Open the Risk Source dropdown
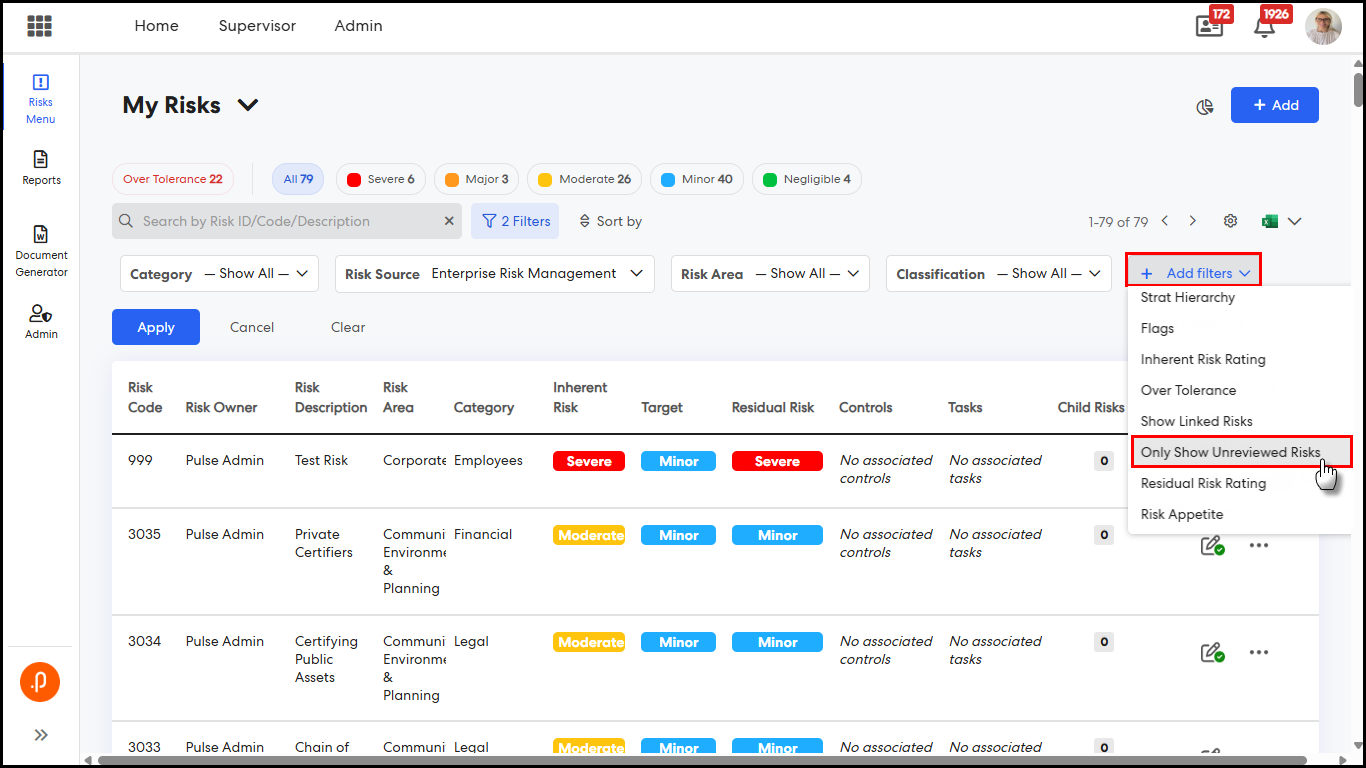This screenshot has height=768, width=1366. (494, 274)
